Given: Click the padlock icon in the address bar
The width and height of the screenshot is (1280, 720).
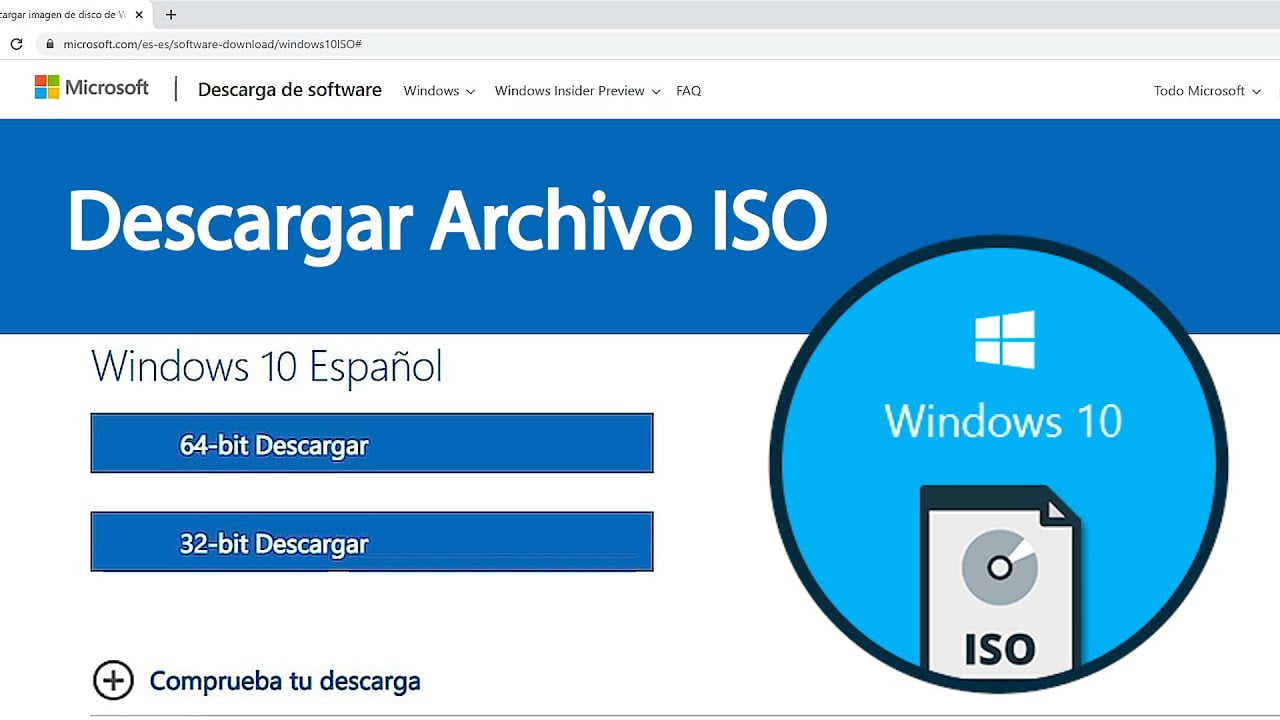Looking at the screenshot, I should coord(50,44).
